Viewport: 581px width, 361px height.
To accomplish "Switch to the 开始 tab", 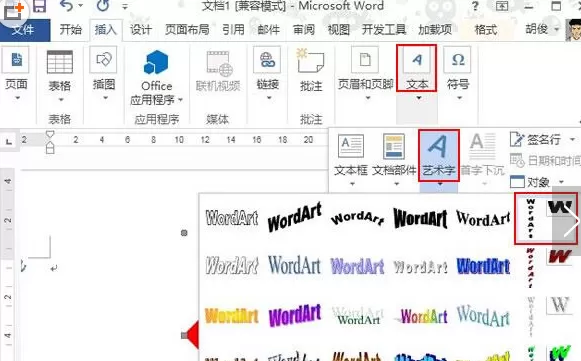I will pos(70,29).
